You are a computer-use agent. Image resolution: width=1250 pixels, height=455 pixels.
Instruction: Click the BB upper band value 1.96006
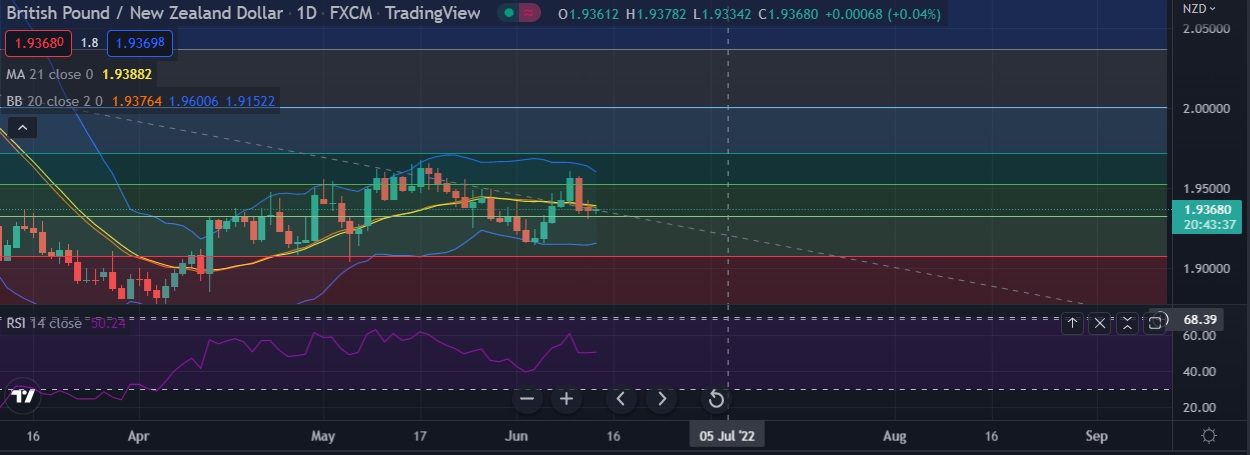pos(196,101)
